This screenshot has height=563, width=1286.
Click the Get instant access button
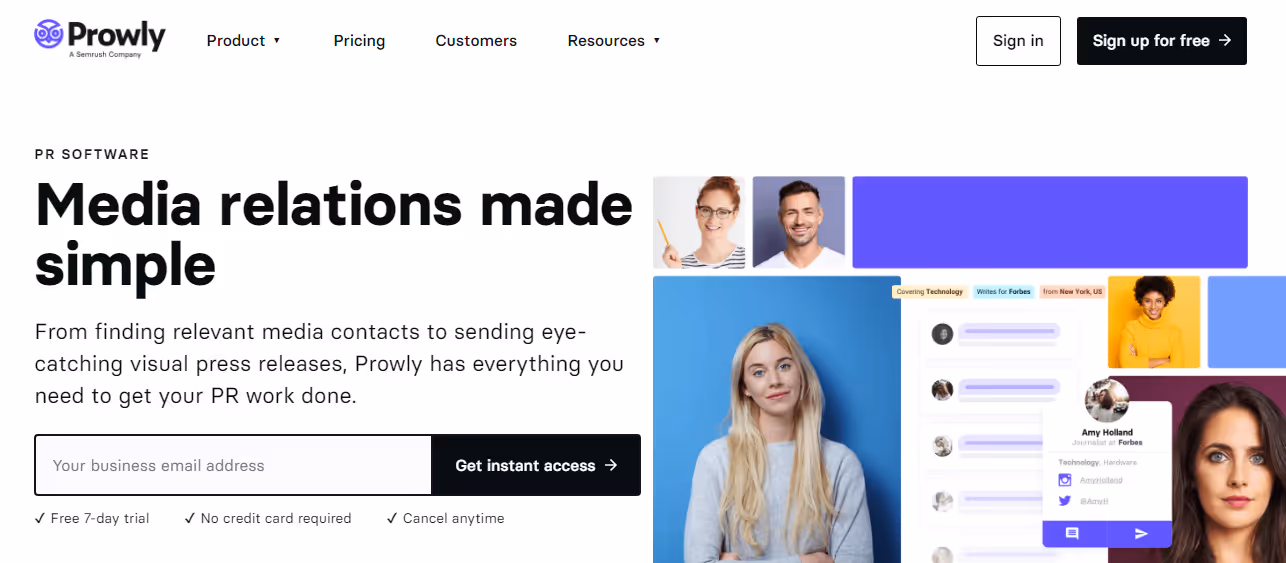click(x=536, y=465)
